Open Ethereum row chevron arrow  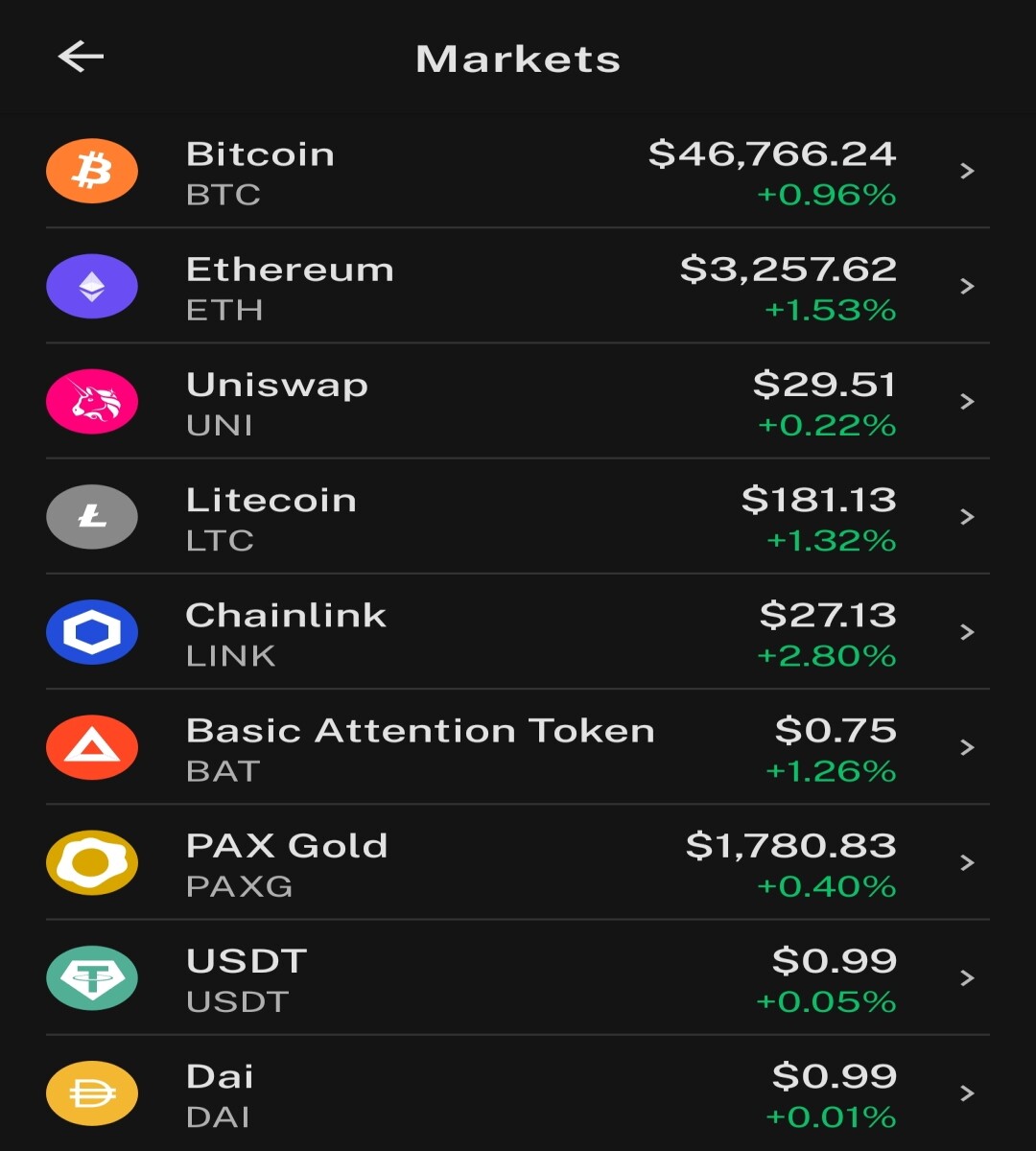967,286
